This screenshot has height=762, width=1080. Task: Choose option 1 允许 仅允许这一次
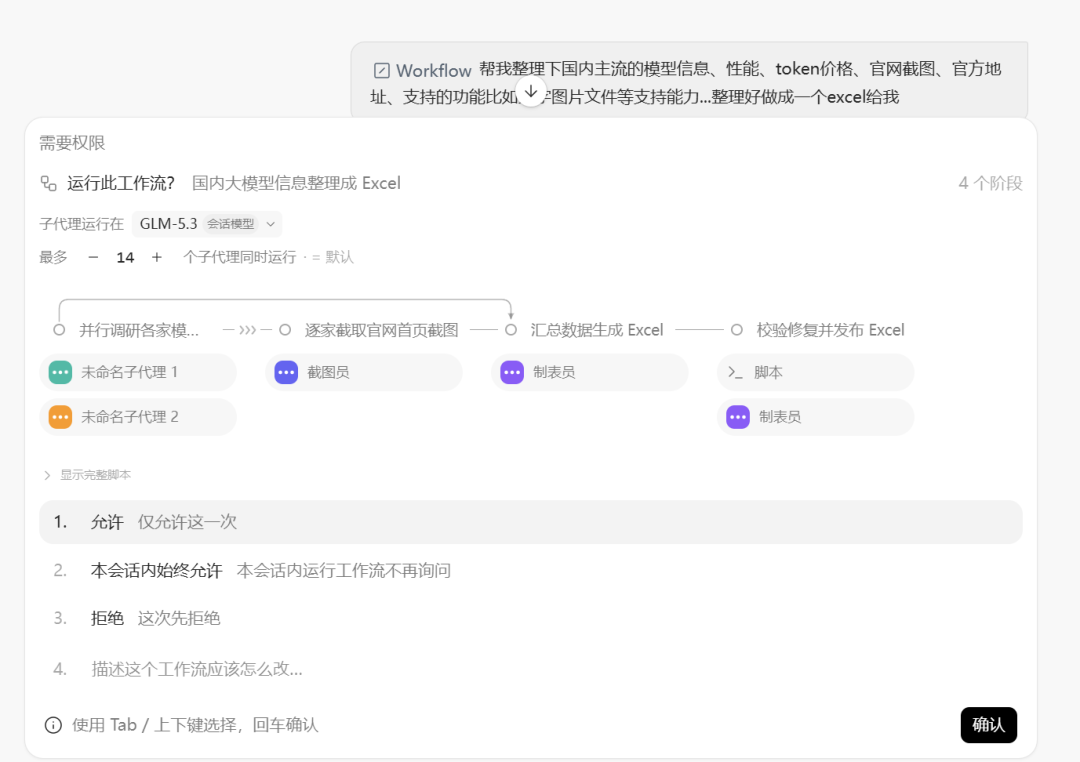[x=530, y=522]
